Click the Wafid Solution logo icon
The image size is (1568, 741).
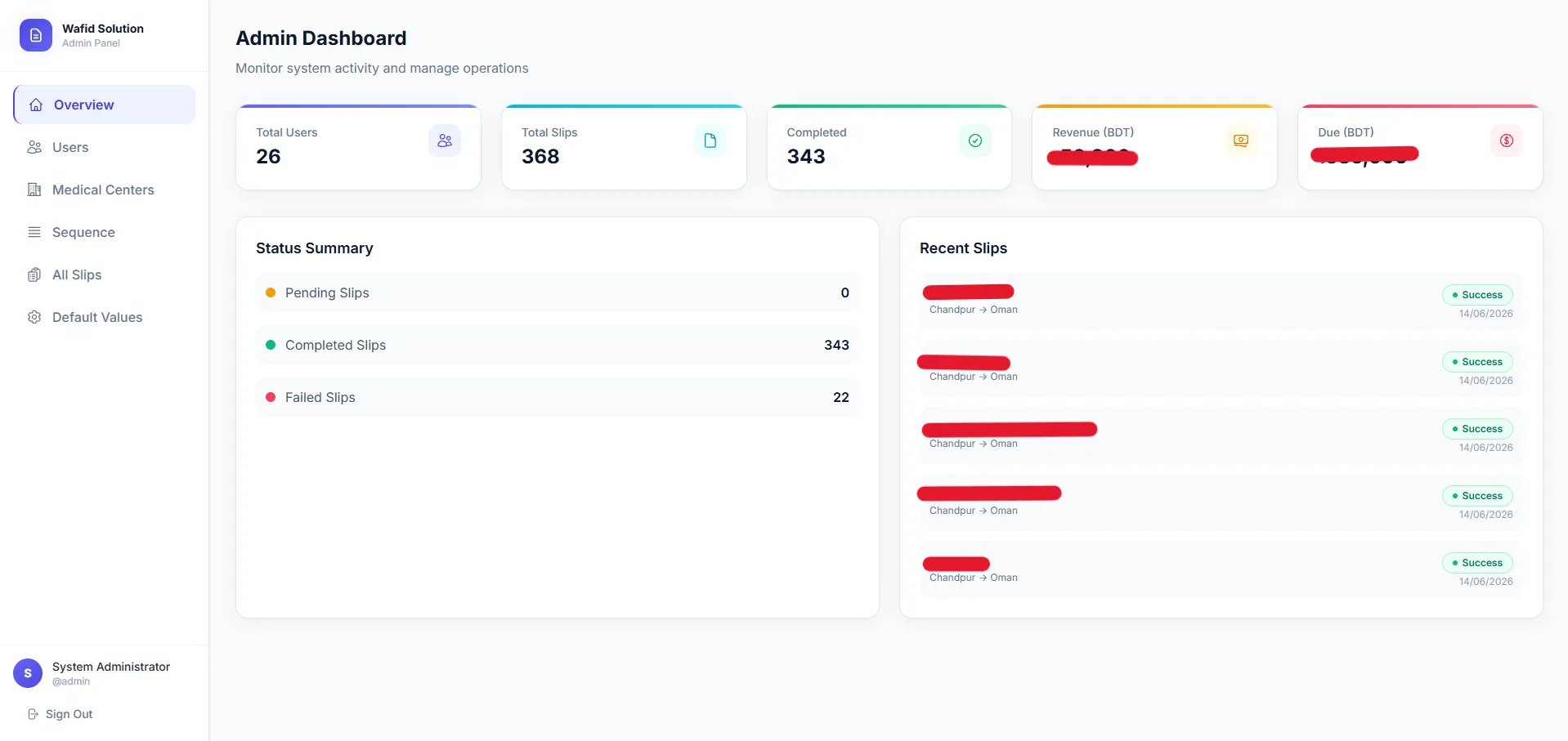pyautogui.click(x=35, y=35)
